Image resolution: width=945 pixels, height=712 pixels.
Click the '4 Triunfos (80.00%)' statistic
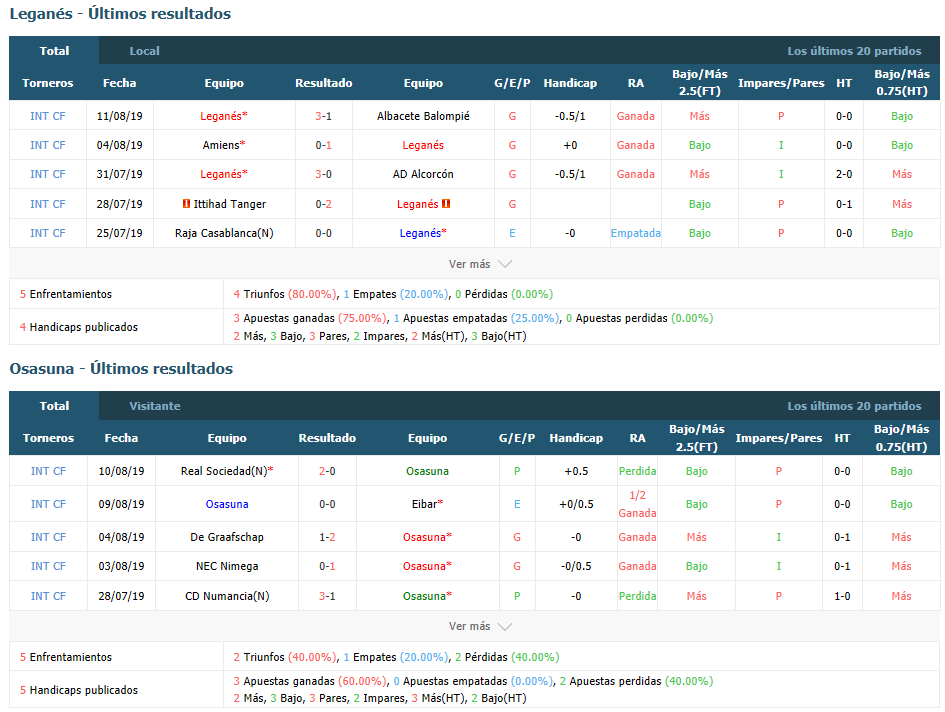point(285,294)
